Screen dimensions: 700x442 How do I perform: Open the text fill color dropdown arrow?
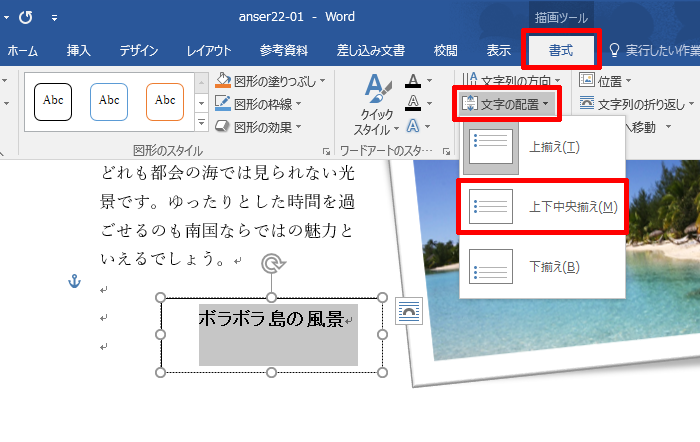point(429,81)
